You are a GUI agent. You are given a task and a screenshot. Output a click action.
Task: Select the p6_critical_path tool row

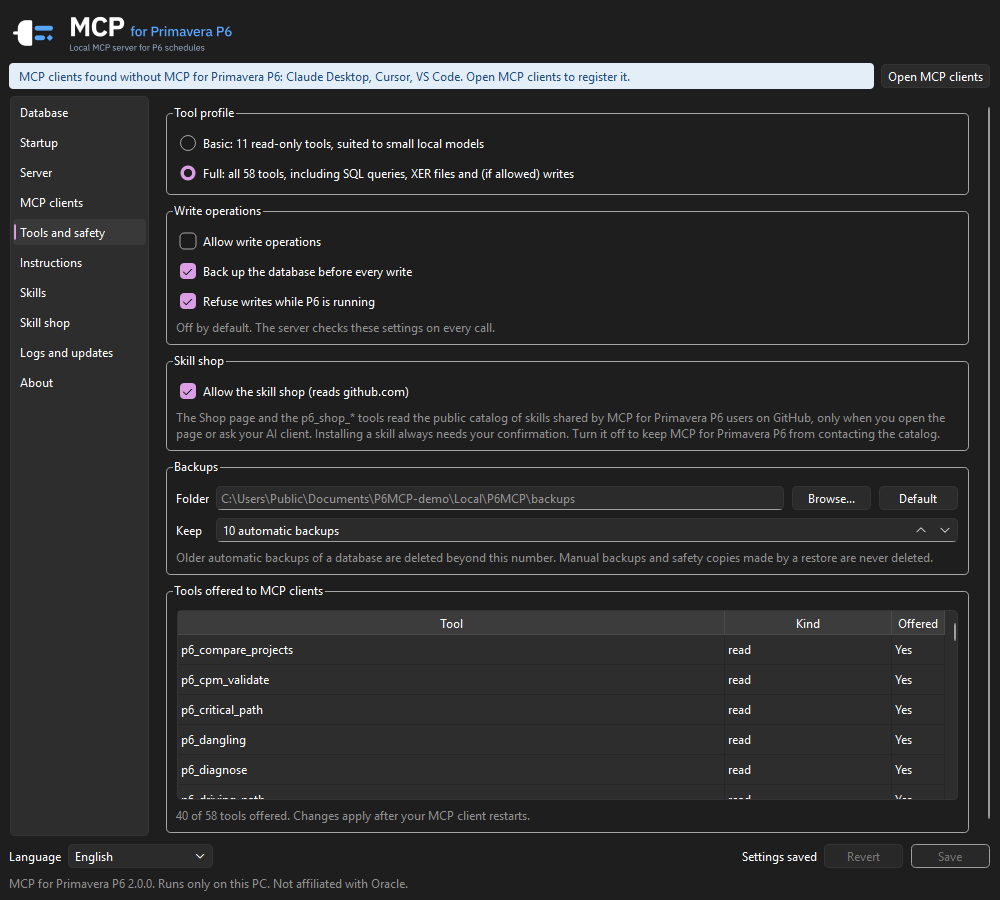point(561,710)
